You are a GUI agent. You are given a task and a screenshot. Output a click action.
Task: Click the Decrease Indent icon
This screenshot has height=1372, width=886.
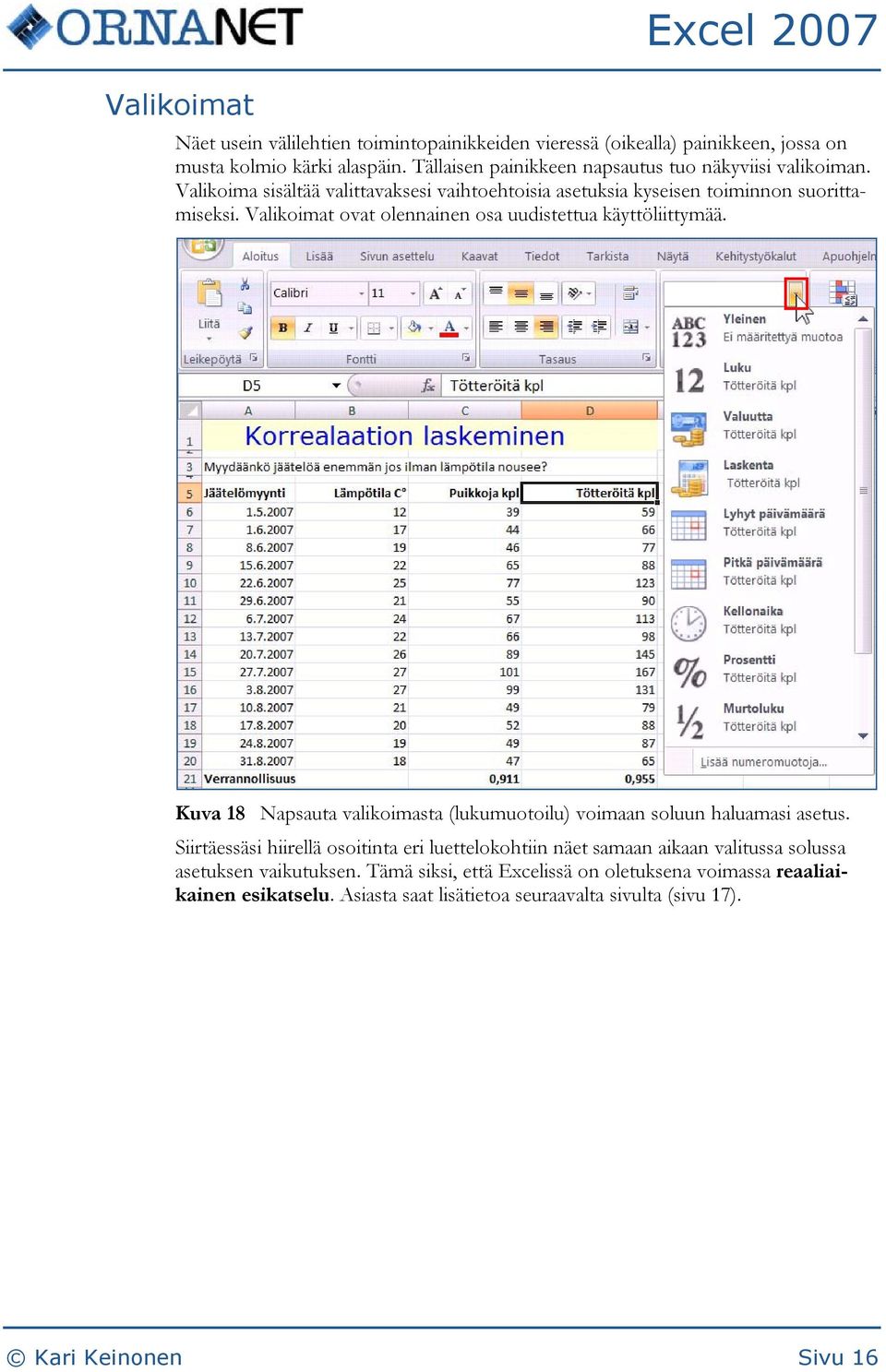point(575,327)
